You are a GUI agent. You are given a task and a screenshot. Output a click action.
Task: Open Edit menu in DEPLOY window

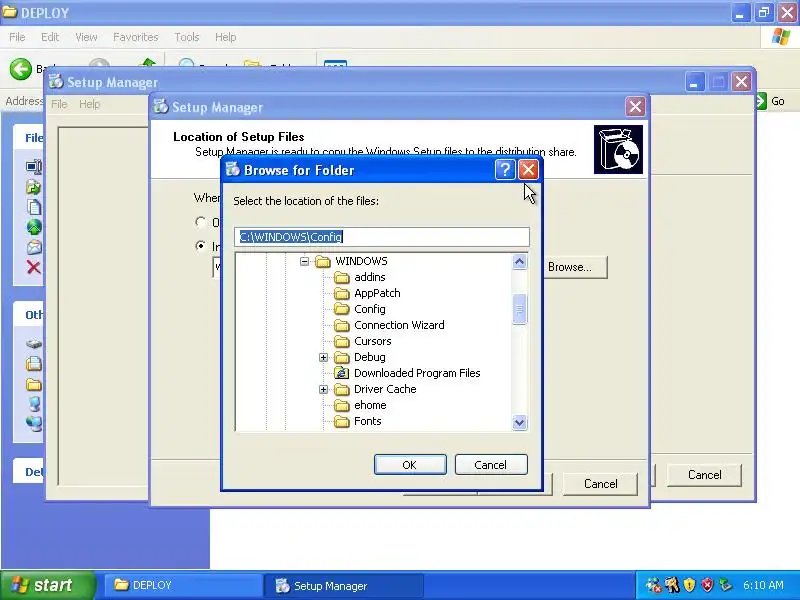pyautogui.click(x=50, y=37)
